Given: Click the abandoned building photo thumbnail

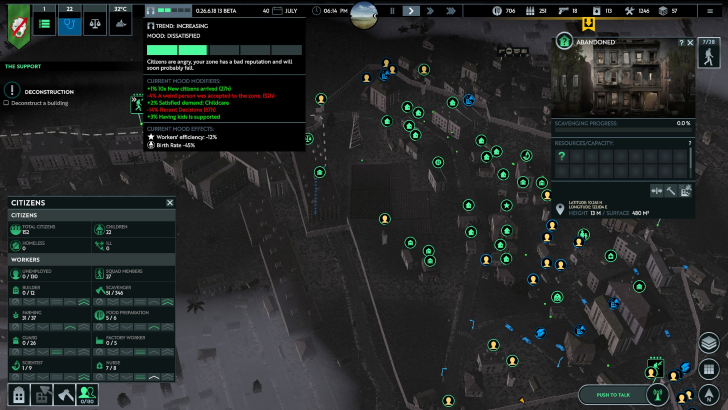Looking at the screenshot, I should click(x=623, y=78).
